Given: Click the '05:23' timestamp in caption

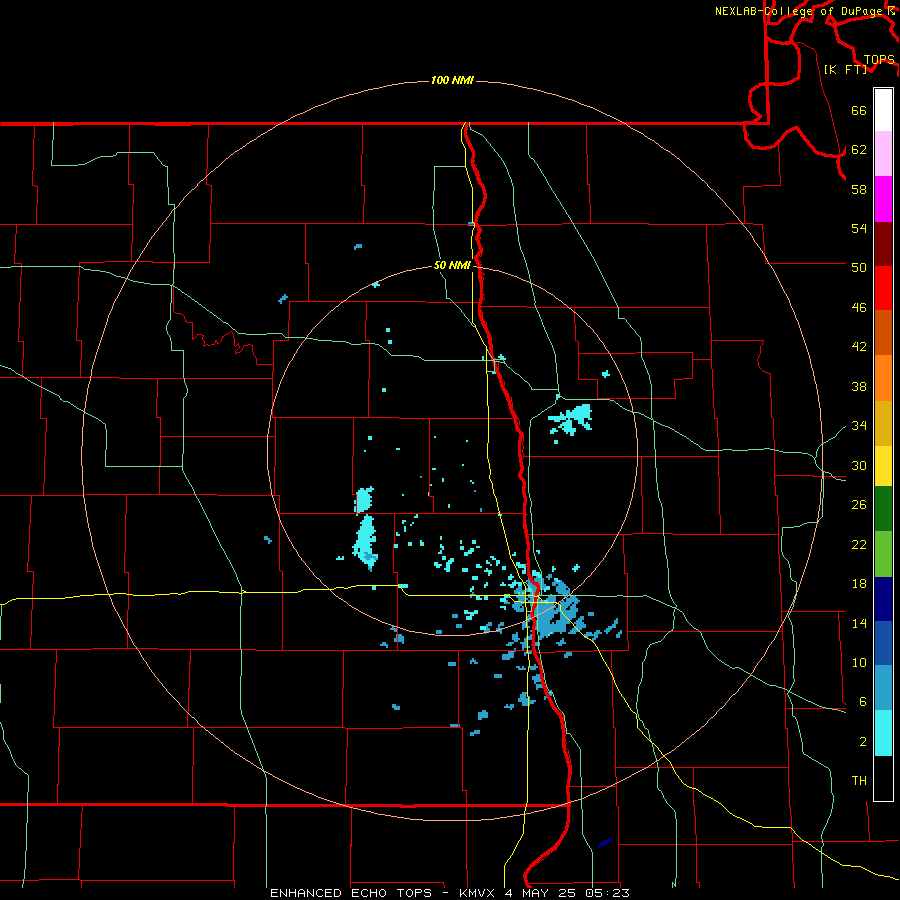Looking at the screenshot, I should [x=607, y=893].
